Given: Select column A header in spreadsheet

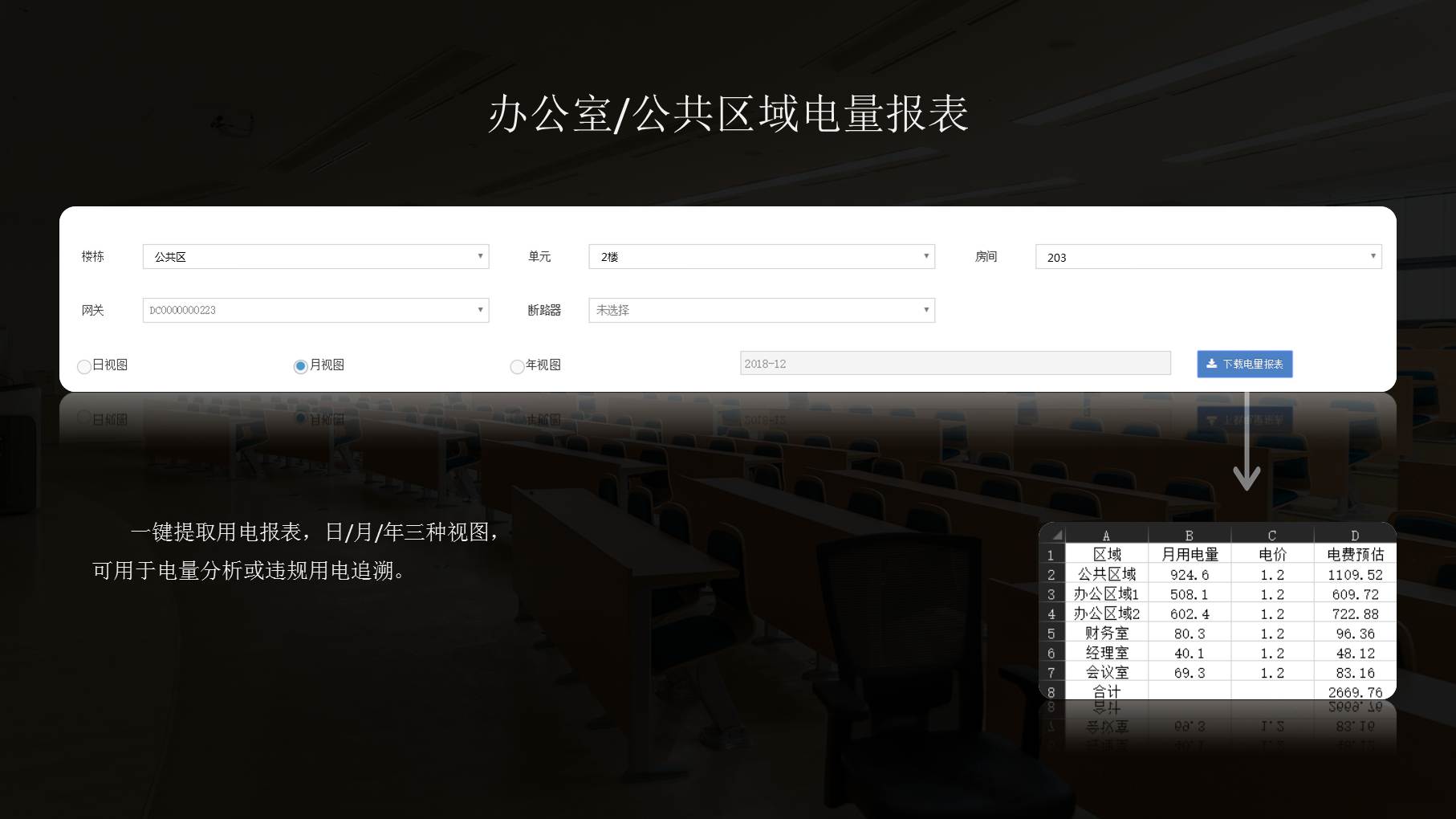Looking at the screenshot, I should pyautogui.click(x=1106, y=536).
